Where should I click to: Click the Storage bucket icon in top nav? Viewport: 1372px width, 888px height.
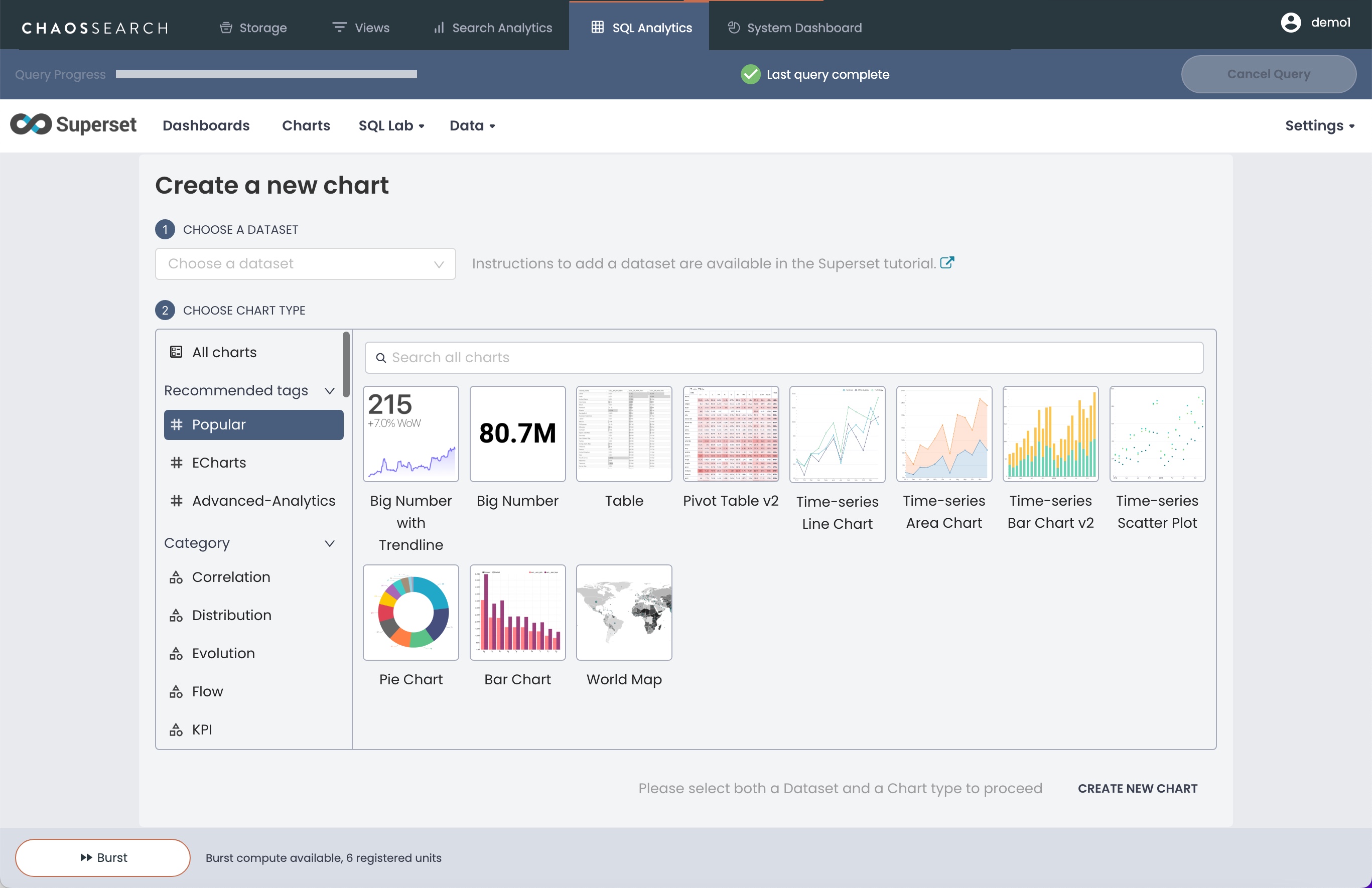click(226, 28)
